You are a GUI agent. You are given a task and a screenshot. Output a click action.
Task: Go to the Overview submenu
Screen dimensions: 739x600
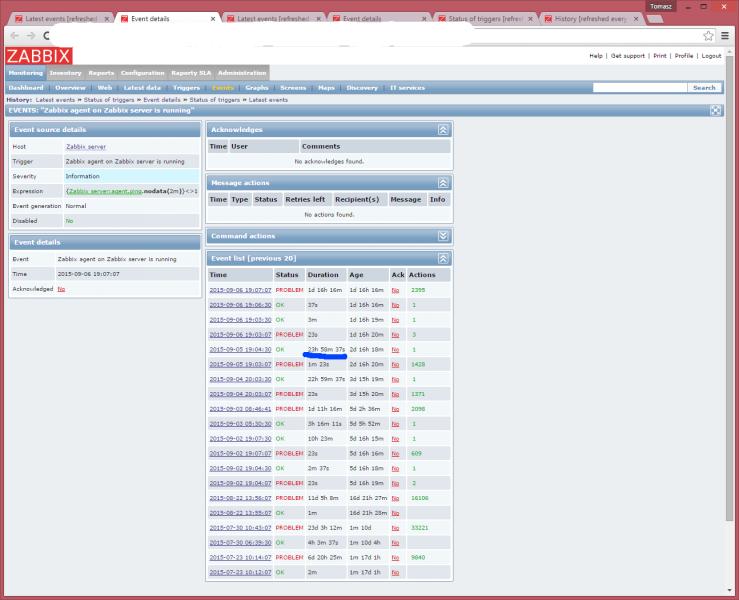[70, 88]
